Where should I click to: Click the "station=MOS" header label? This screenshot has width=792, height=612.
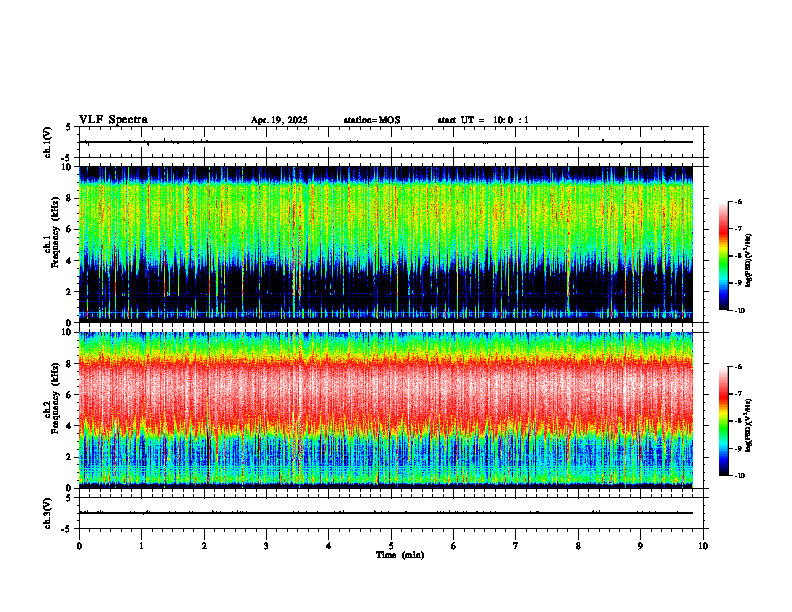(x=372, y=120)
